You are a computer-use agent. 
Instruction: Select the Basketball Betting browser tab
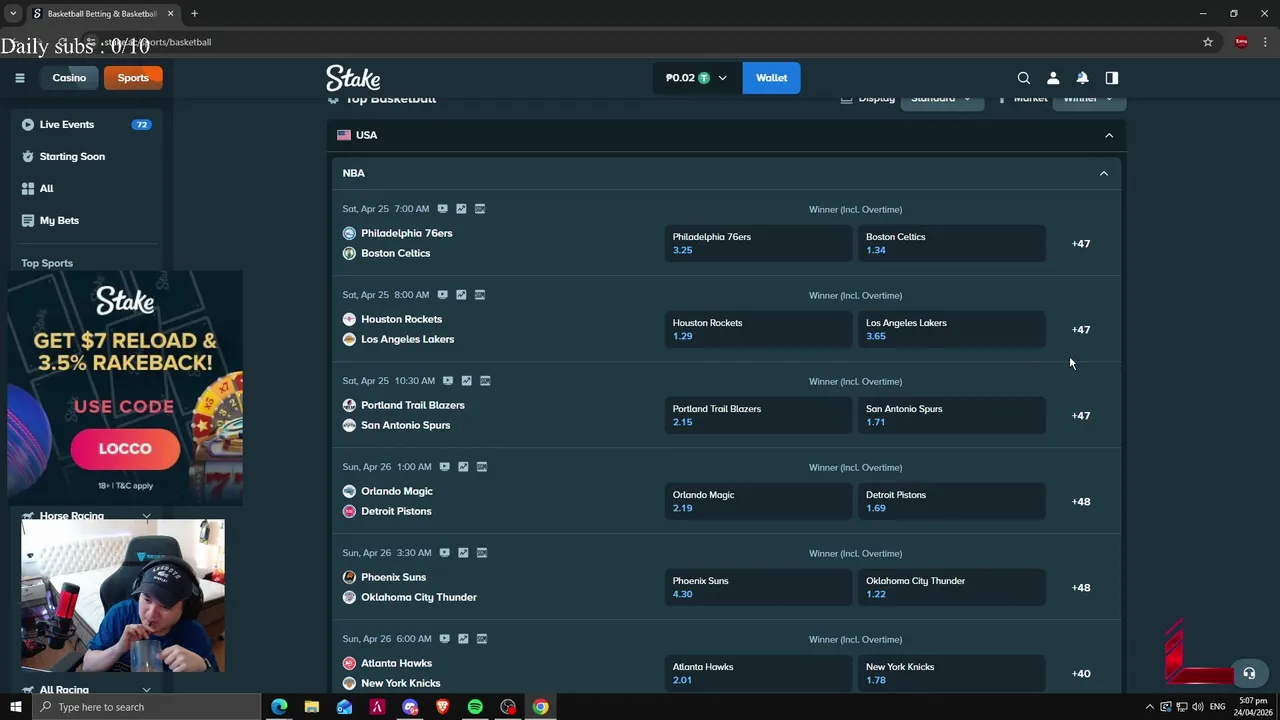pyautogui.click(x=104, y=14)
